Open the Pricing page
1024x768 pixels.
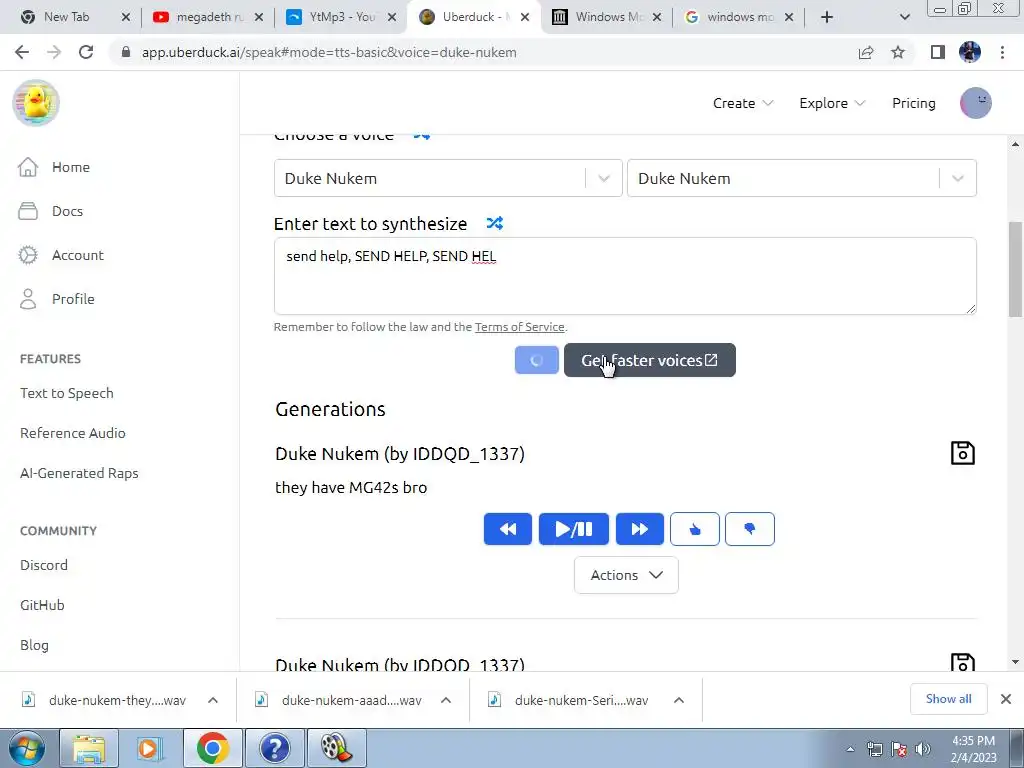tap(914, 103)
